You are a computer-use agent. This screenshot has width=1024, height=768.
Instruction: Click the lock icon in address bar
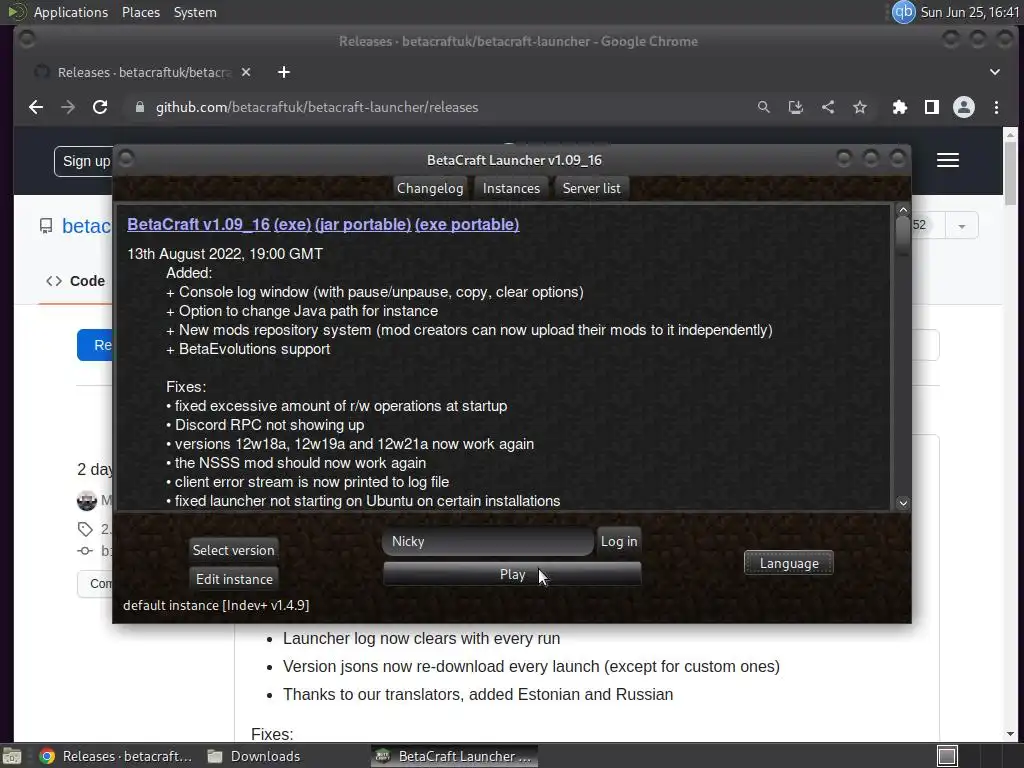(x=140, y=107)
